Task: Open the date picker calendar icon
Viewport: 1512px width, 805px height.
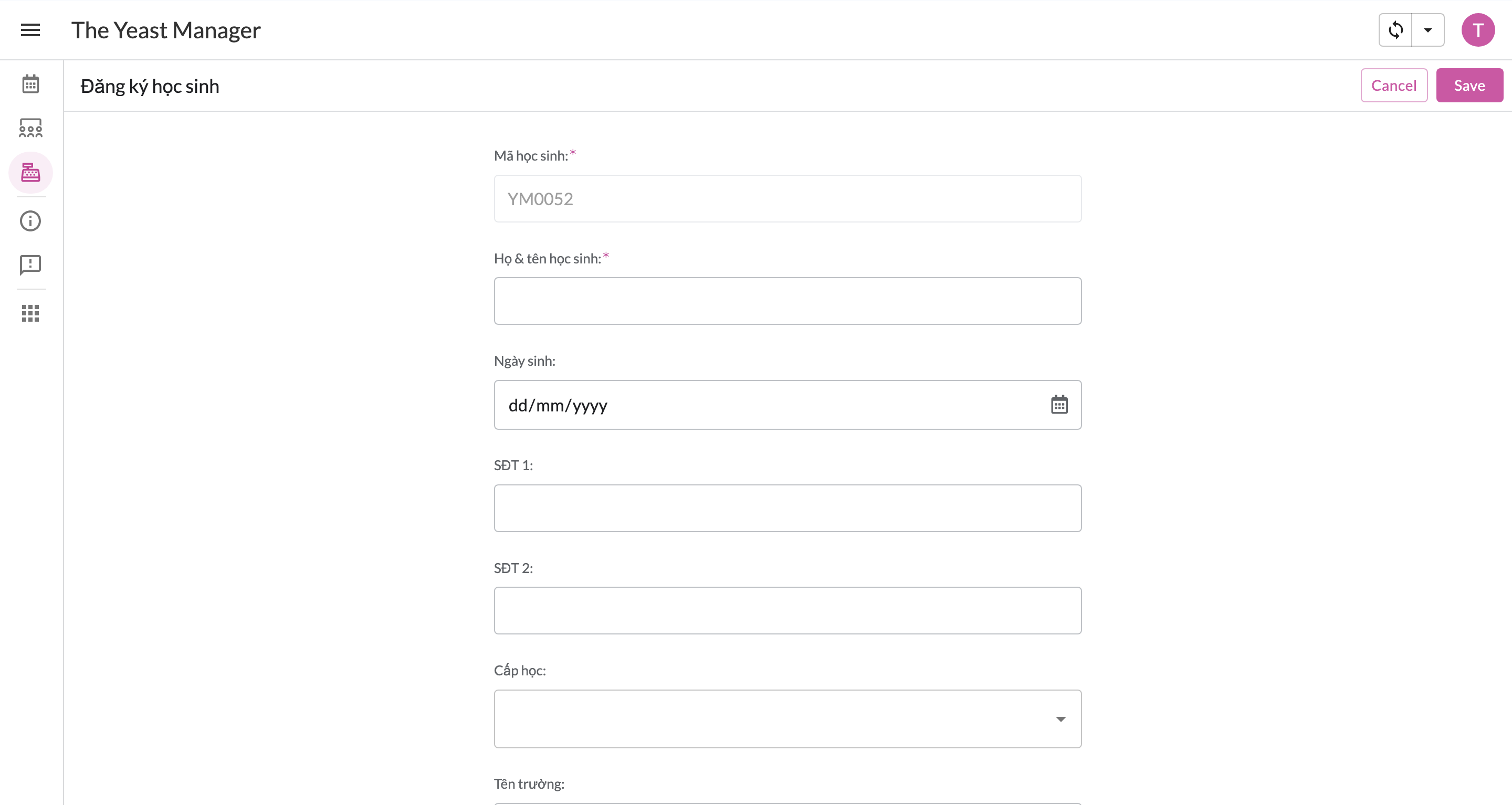Action: [x=1059, y=405]
